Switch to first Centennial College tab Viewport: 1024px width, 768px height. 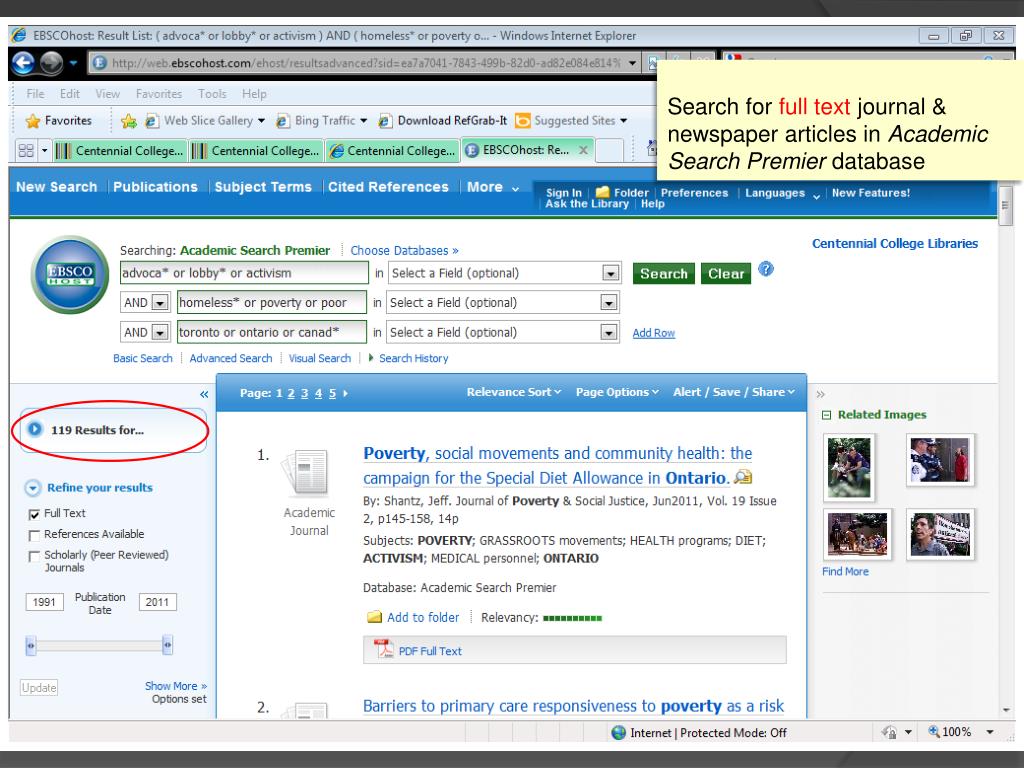[121, 151]
